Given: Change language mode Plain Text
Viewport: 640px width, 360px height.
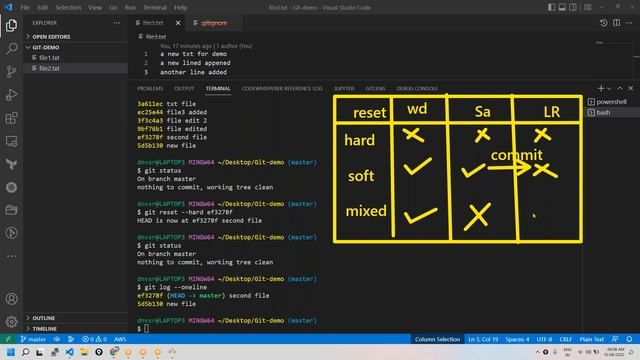Looking at the screenshot, I should coord(591,339).
